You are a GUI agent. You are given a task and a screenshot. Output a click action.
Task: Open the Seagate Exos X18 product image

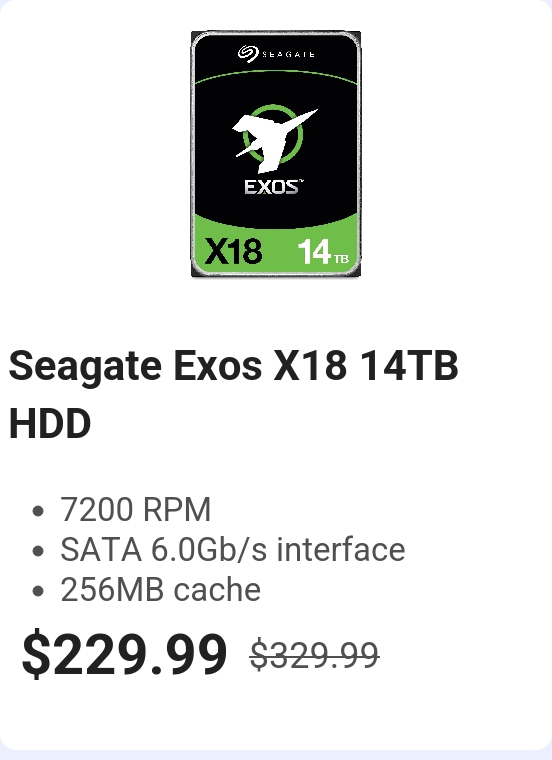(x=276, y=154)
